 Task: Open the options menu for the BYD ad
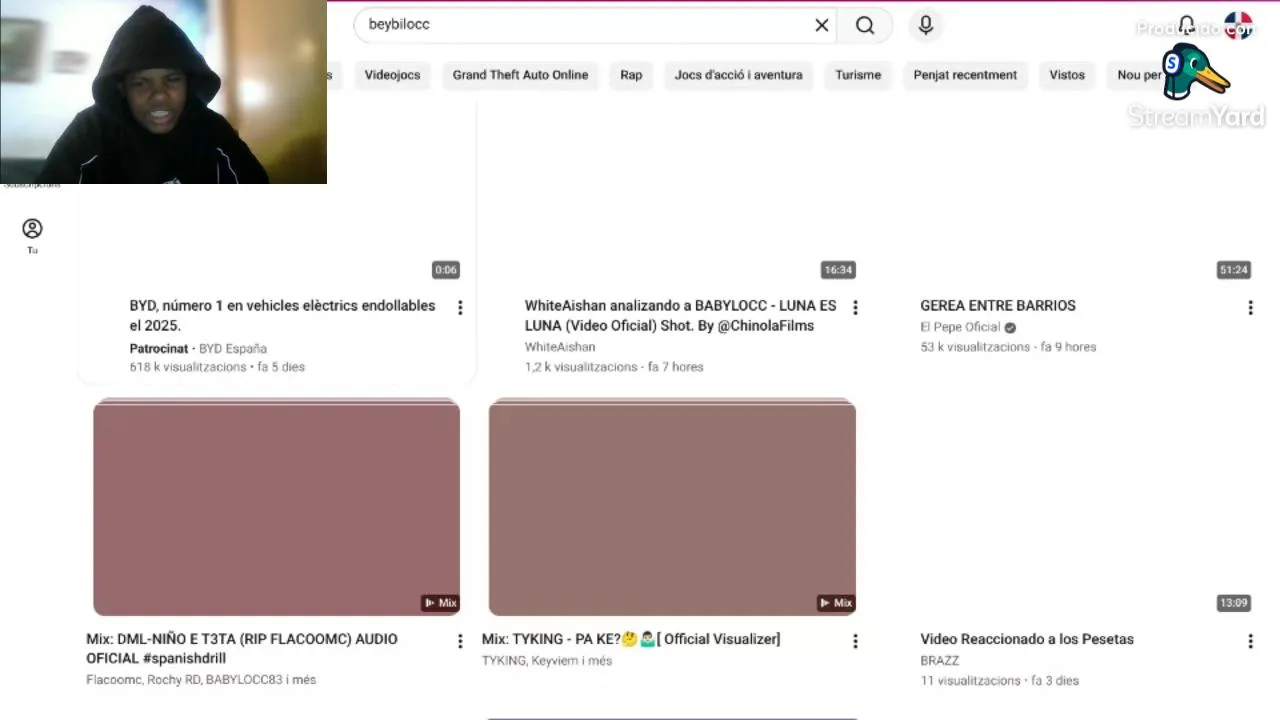coord(460,308)
